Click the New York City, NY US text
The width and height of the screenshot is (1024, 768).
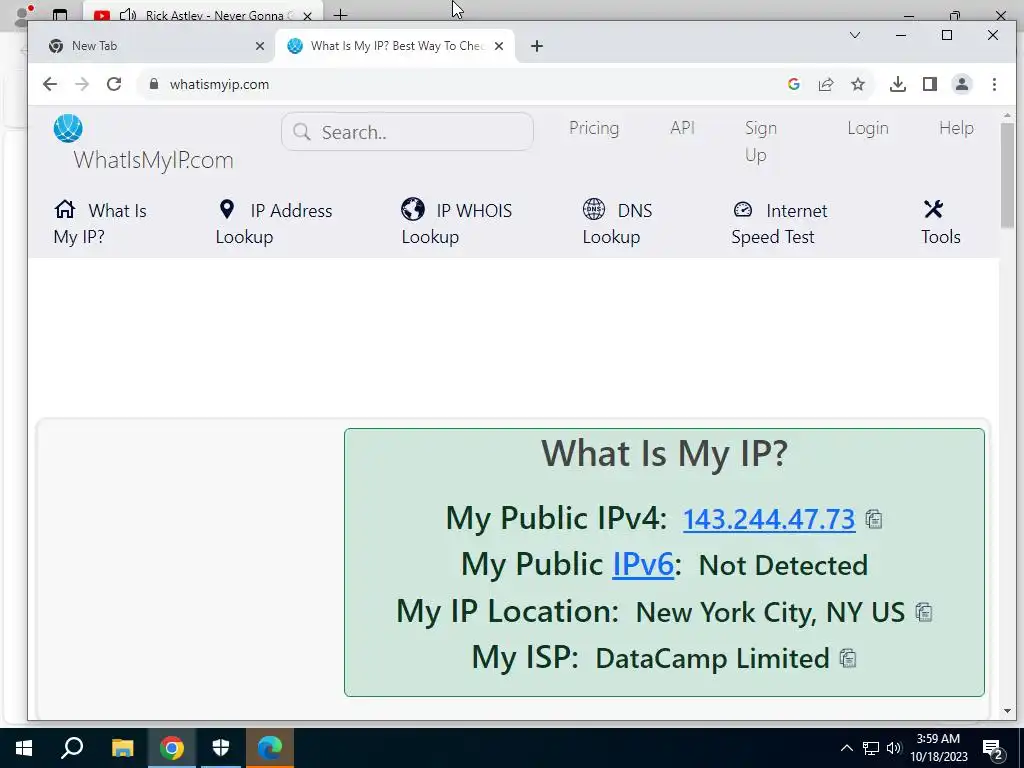click(x=770, y=612)
